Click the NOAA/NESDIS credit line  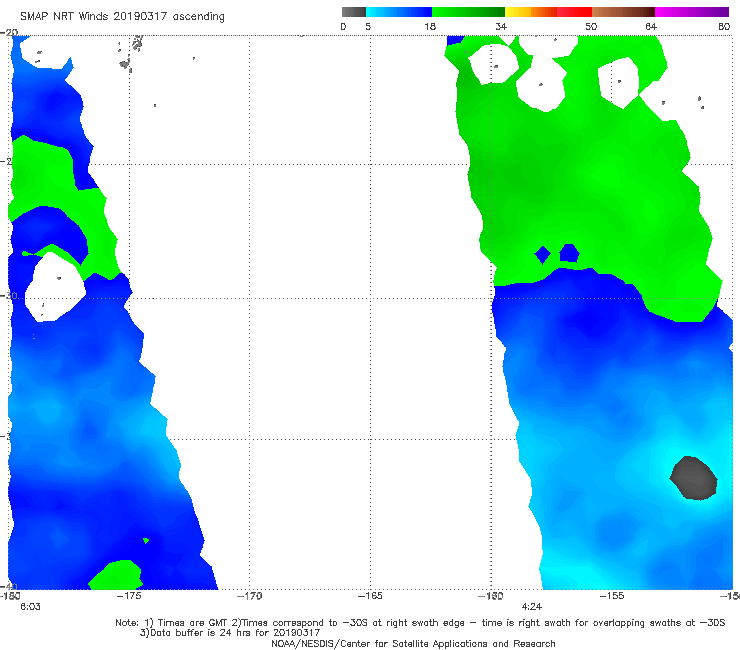pyautogui.click(x=413, y=643)
